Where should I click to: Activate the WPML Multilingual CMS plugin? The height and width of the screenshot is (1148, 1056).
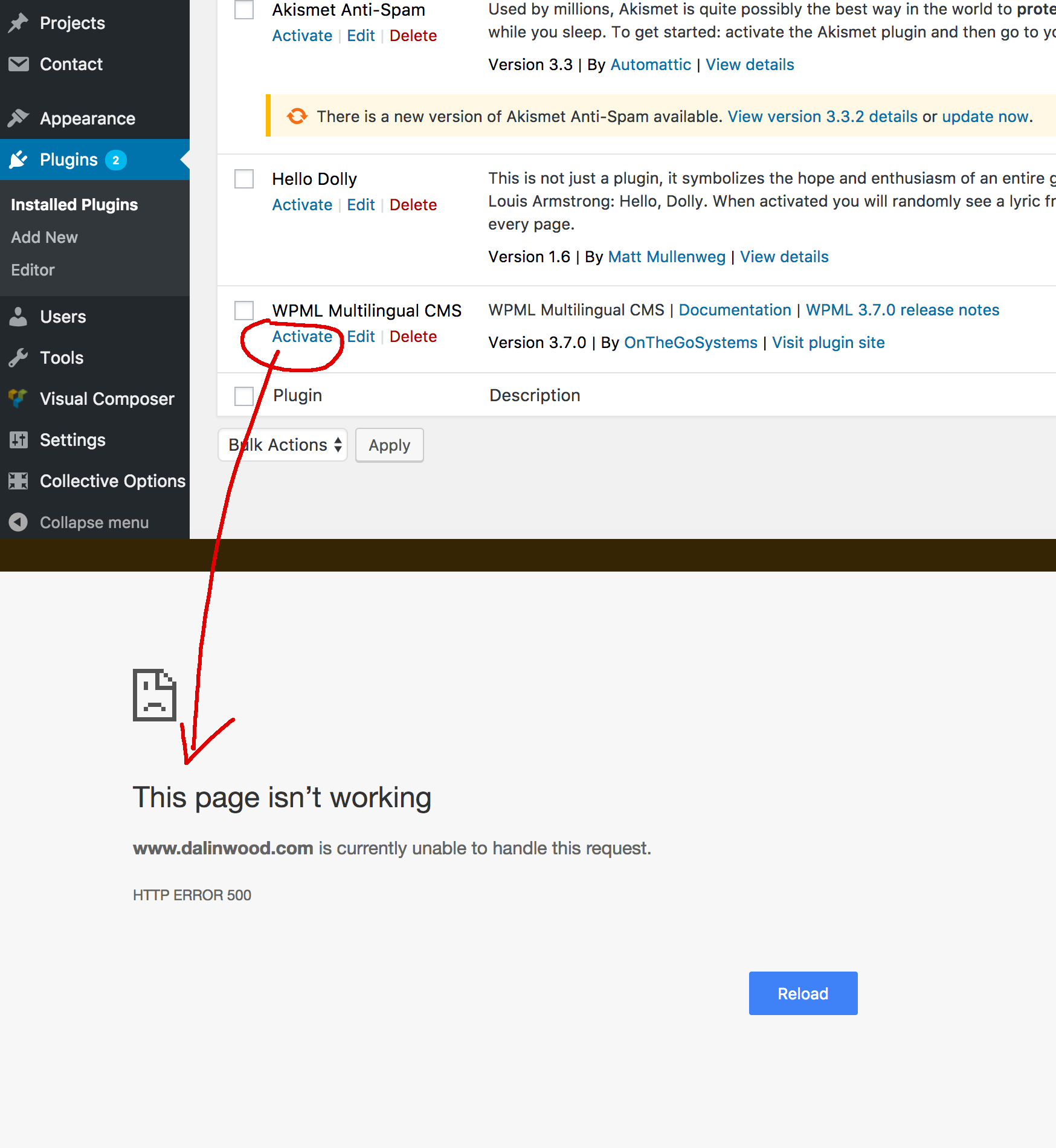[302, 337]
